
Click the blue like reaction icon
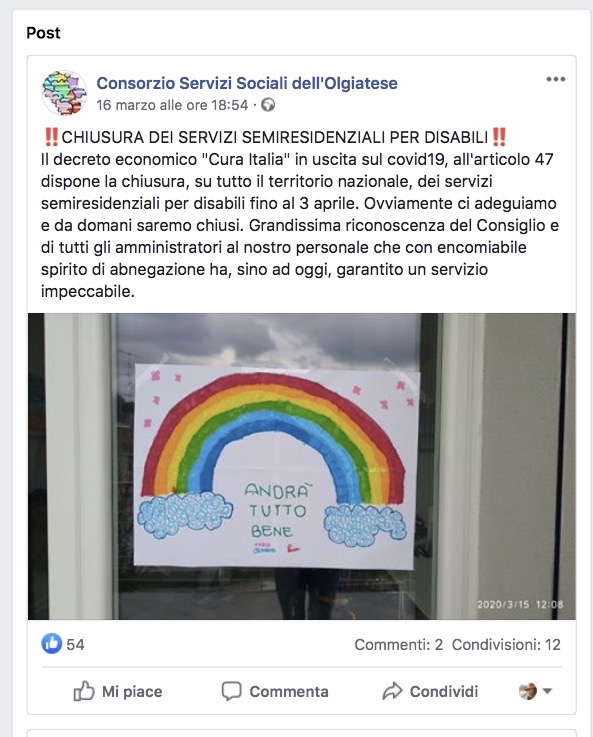coord(52,643)
